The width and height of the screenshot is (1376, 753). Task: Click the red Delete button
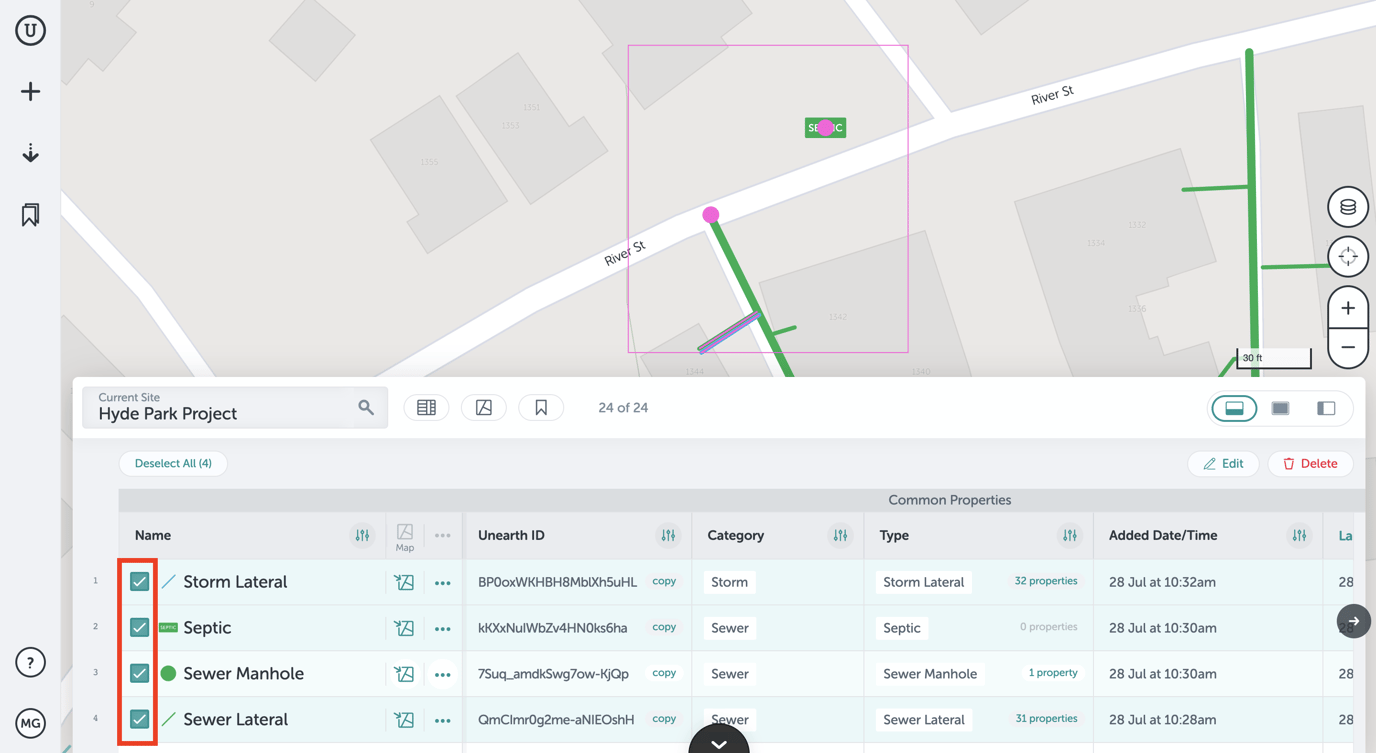[1310, 464]
